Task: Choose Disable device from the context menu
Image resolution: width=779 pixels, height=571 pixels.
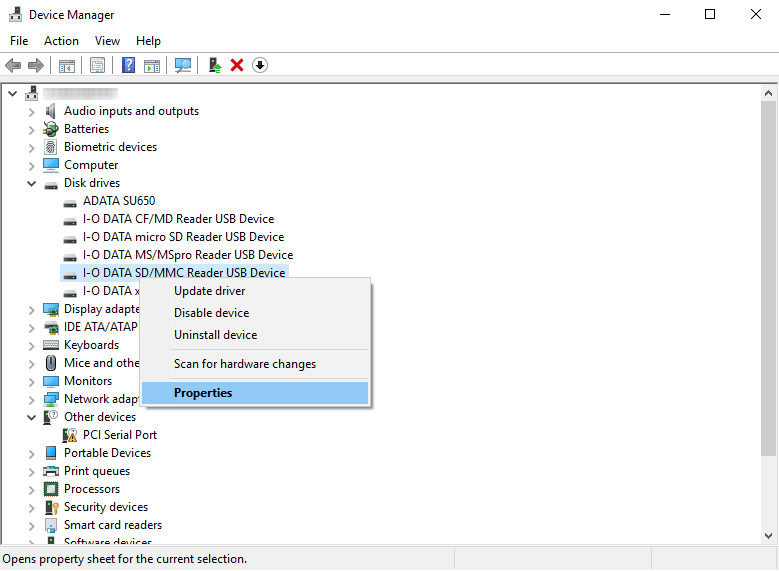Action: 211,313
